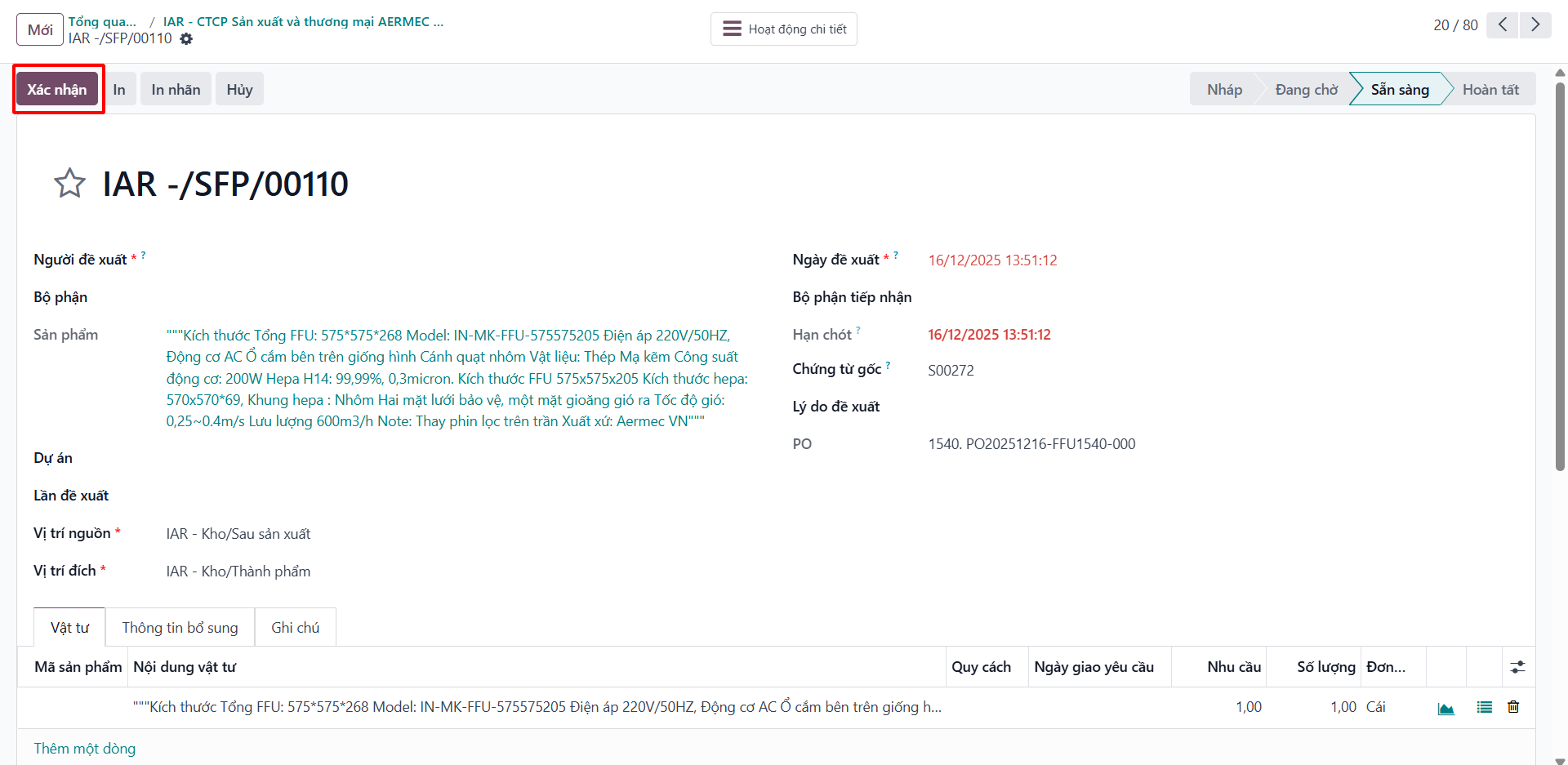
Task: Select Đang chờ status stage
Action: (1306, 89)
